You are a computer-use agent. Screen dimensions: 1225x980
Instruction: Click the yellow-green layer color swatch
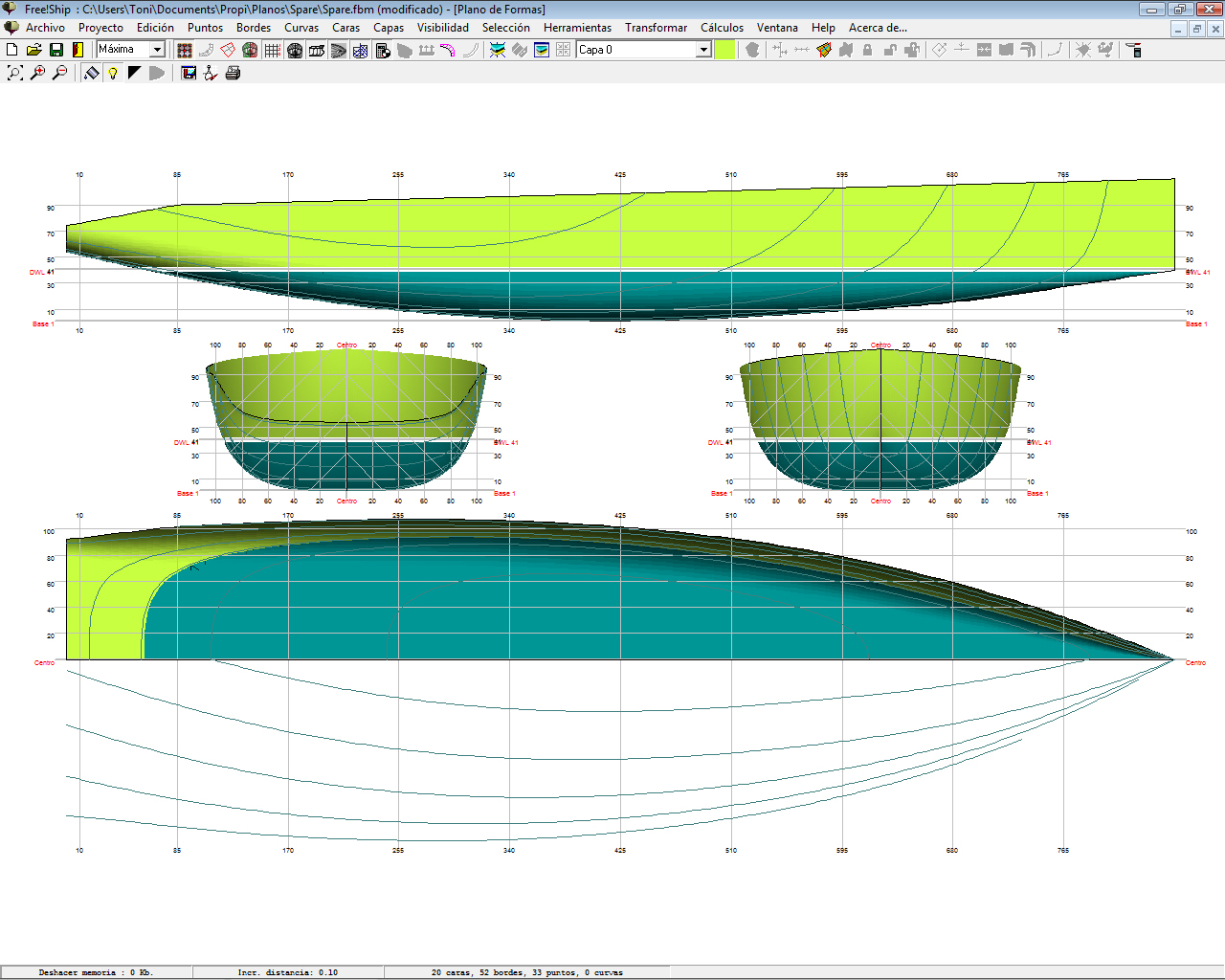click(724, 50)
